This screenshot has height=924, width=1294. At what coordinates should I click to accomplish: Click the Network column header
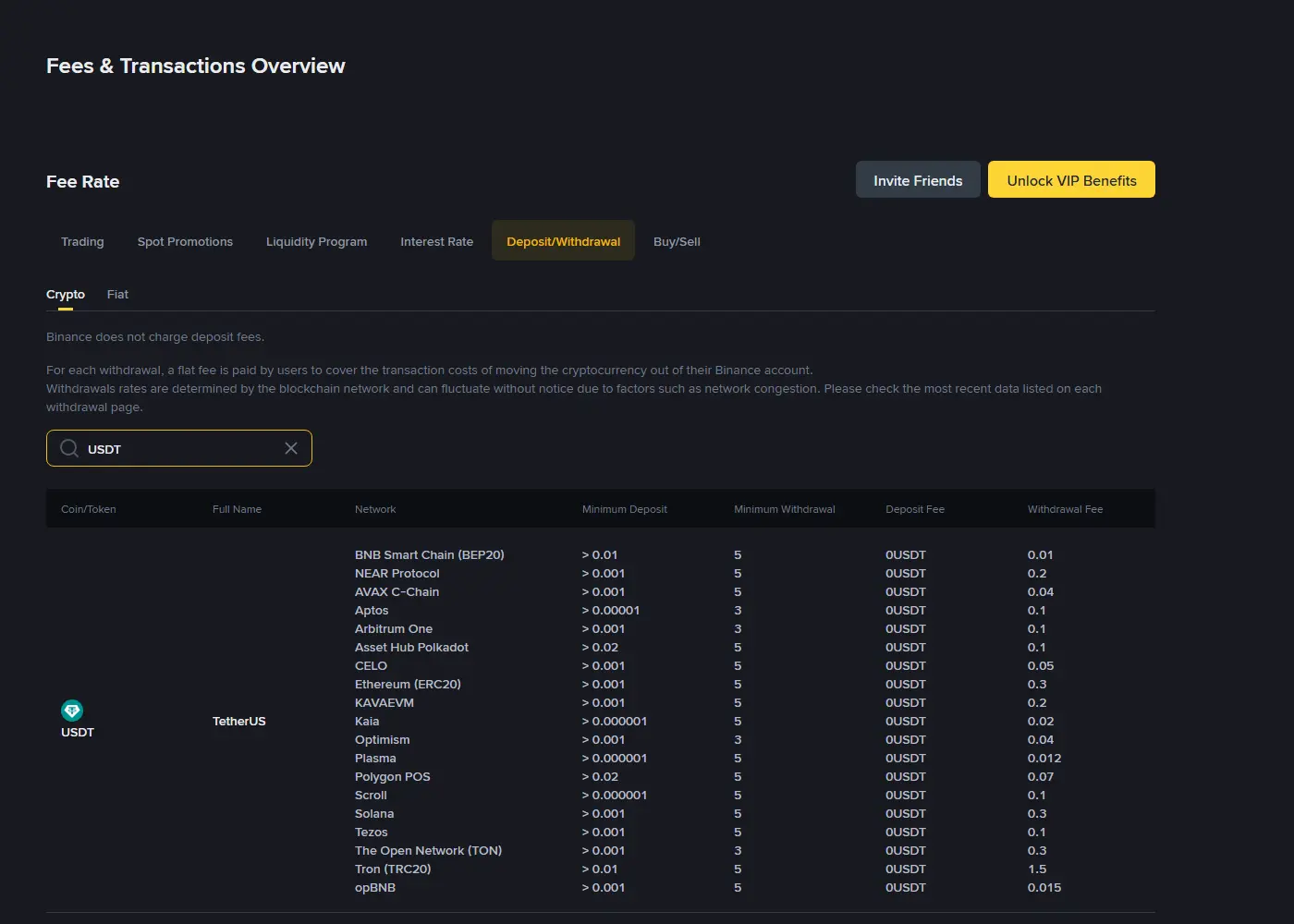tap(375, 509)
